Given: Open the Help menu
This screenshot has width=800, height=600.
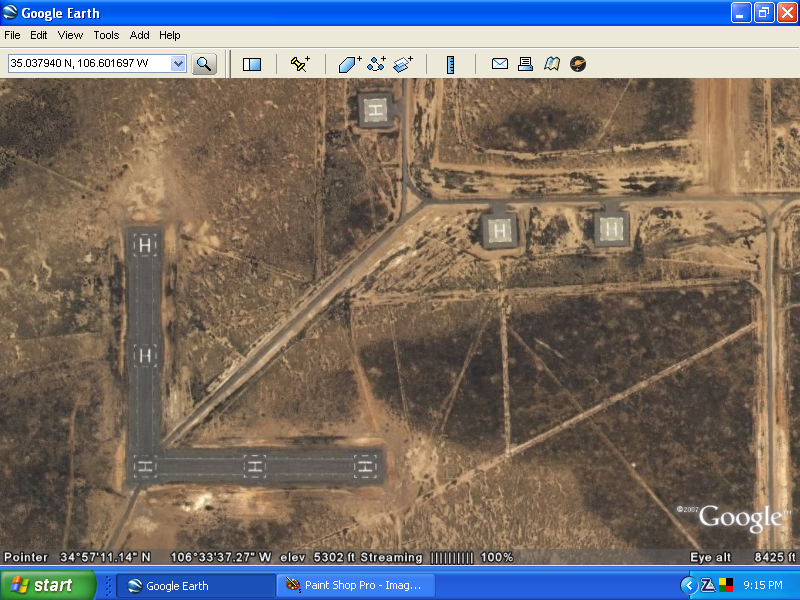Looking at the screenshot, I should [169, 35].
